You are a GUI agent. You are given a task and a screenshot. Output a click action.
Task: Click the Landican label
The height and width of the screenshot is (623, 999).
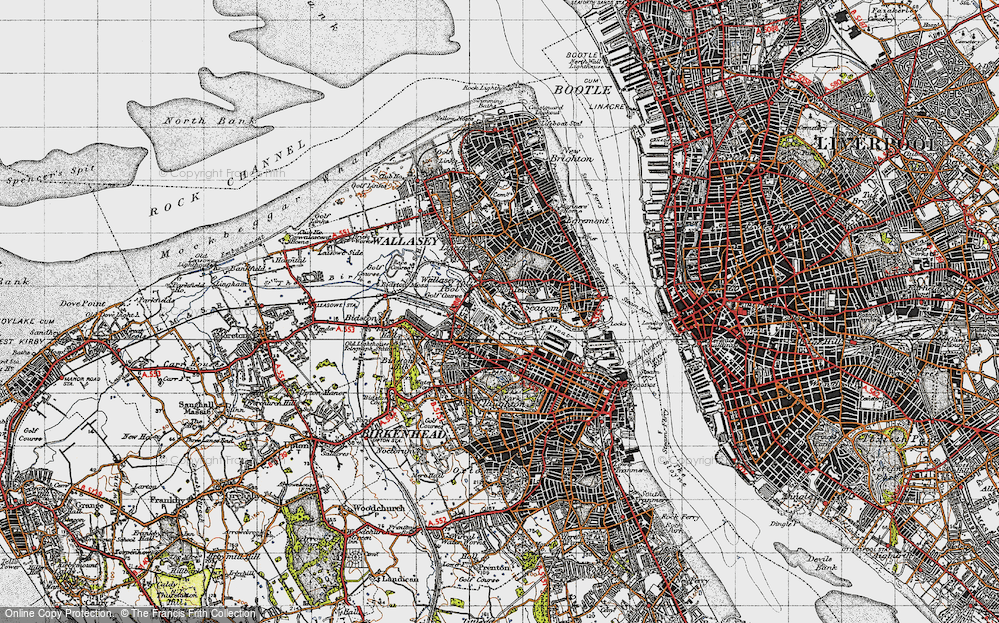click(x=399, y=579)
